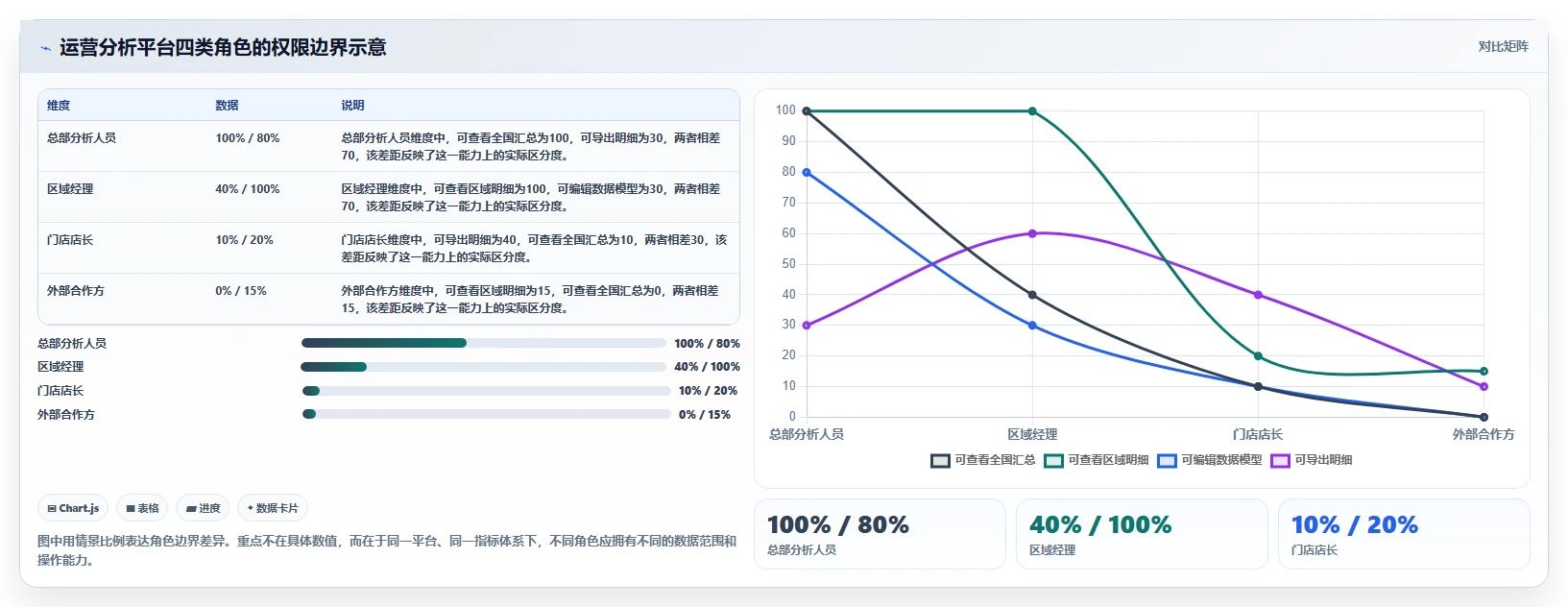
Task: Click the 表格 chip
Action: 142,508
